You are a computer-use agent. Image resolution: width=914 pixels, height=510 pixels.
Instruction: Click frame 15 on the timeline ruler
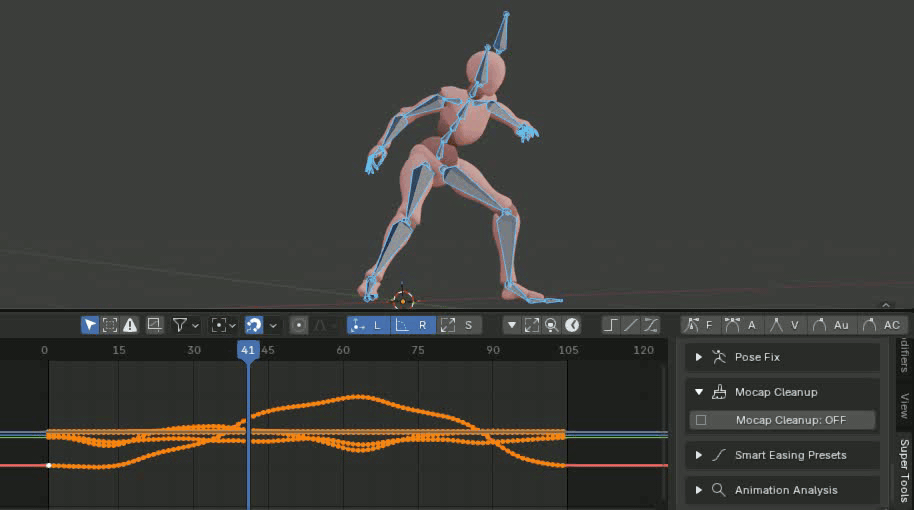tap(119, 350)
